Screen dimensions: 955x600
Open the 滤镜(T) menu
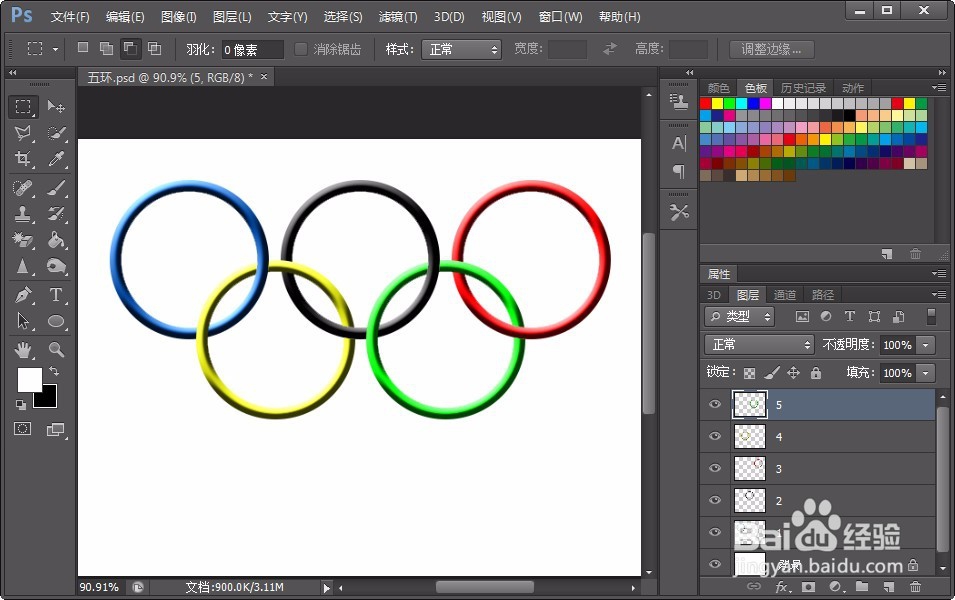pos(398,17)
